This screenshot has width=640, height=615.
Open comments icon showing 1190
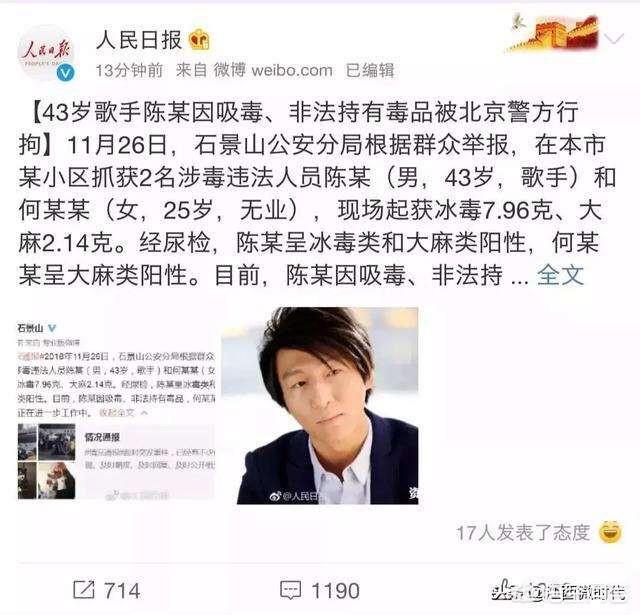tap(291, 590)
